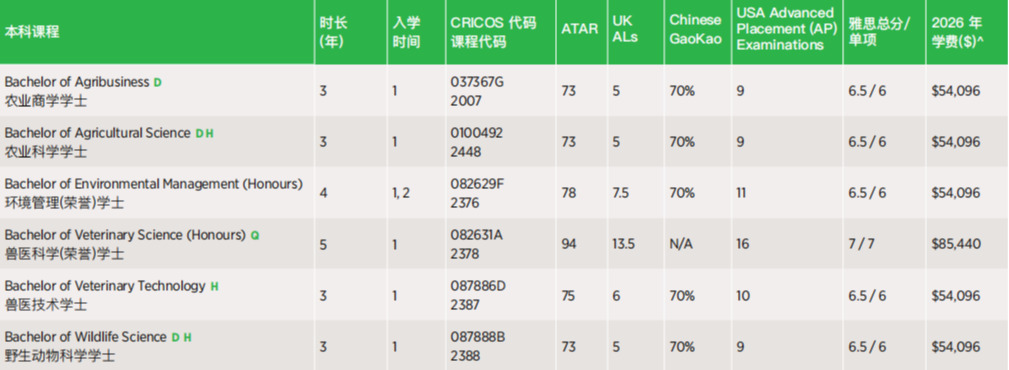
Task: Select the UK ALs column header
Action: coord(625,29)
